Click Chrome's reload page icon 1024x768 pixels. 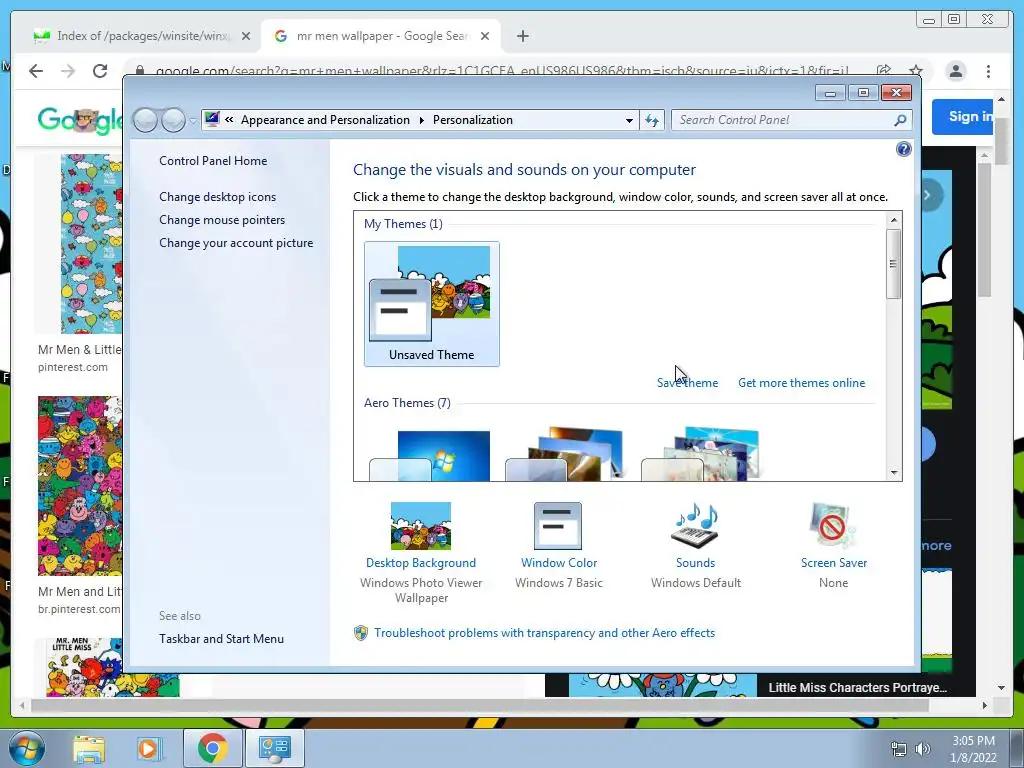(x=100, y=71)
